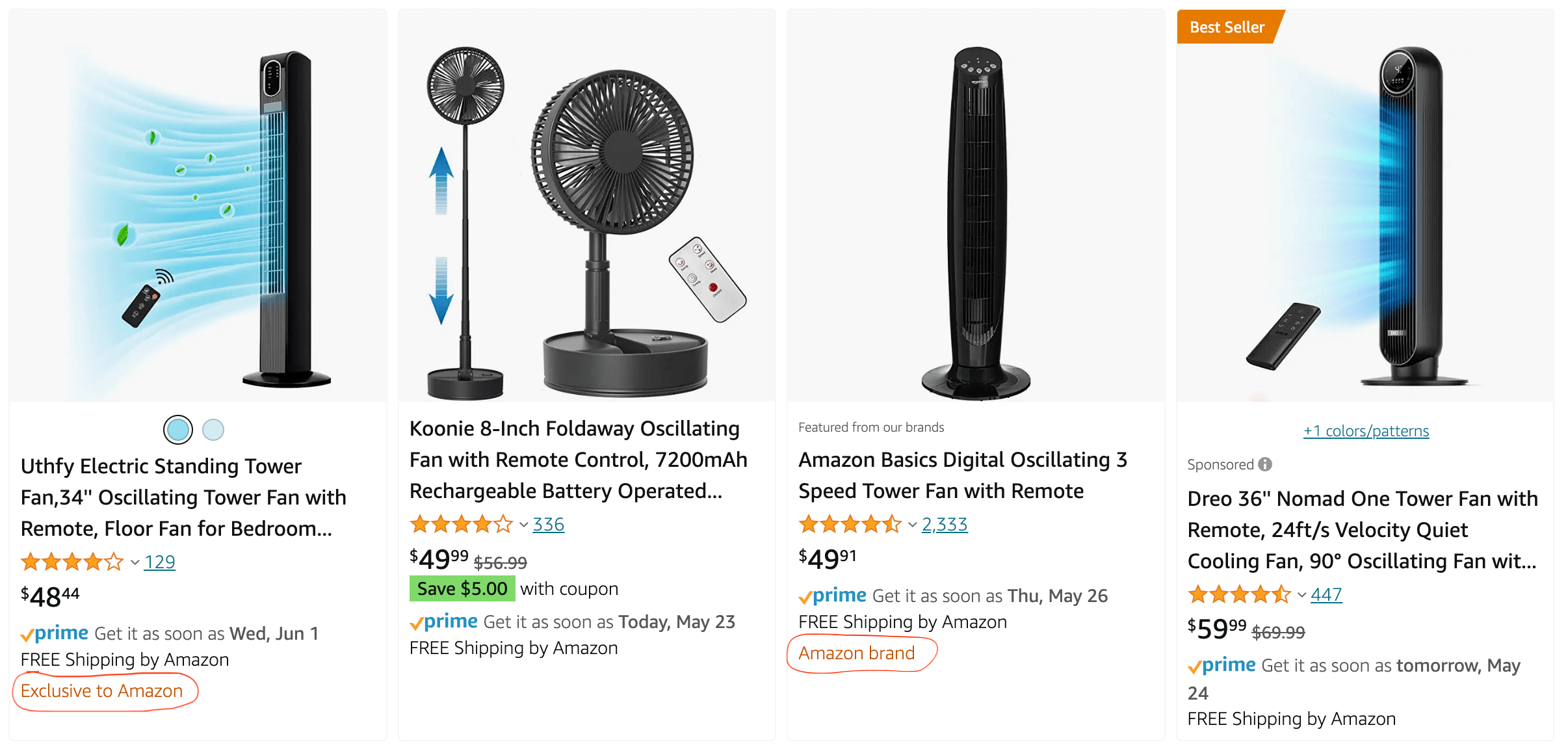The height and width of the screenshot is (749, 1568).
Task: Expand the rating breakdown for the Dreo fan
Action: 1301,594
